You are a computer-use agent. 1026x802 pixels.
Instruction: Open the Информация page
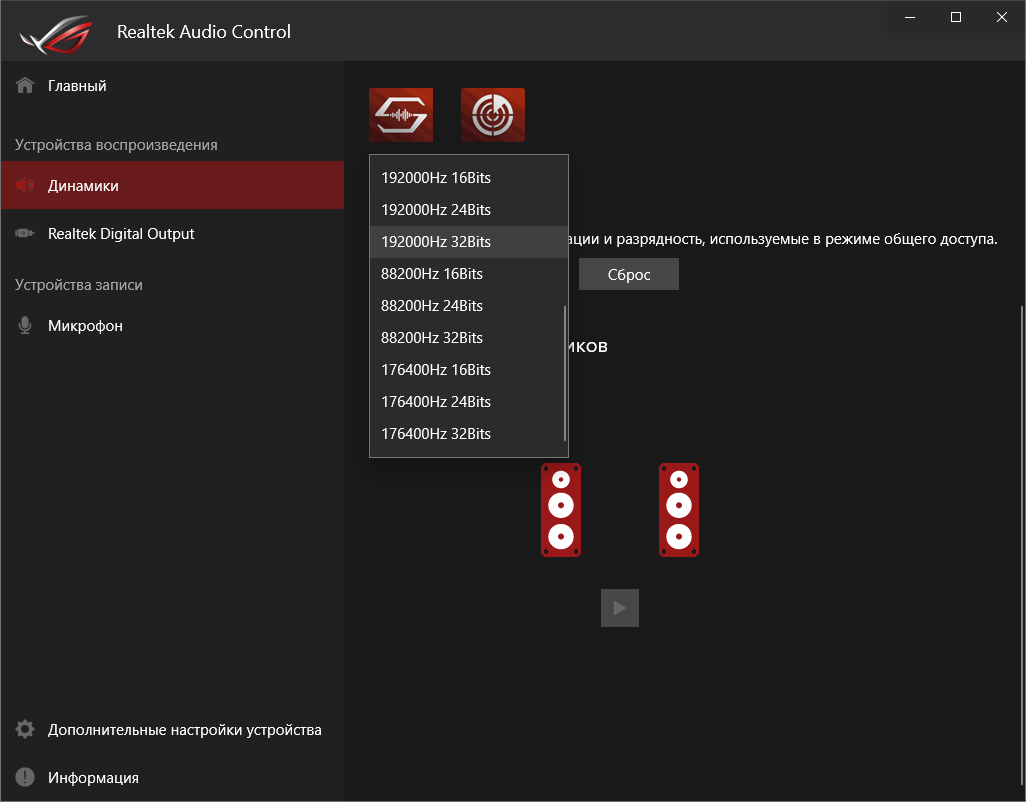pyautogui.click(x=172, y=777)
